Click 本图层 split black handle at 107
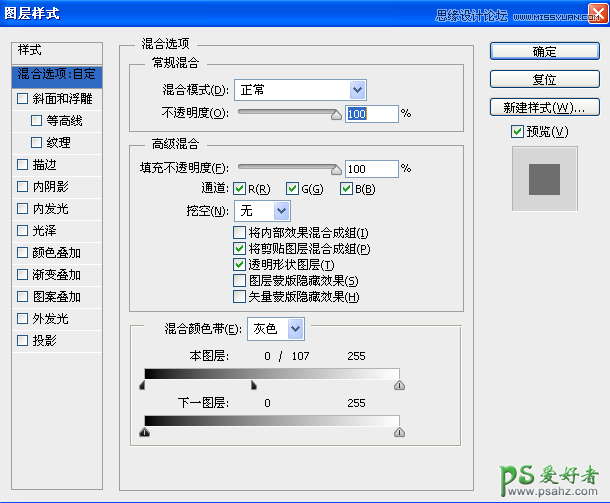610x503 pixels. (254, 385)
